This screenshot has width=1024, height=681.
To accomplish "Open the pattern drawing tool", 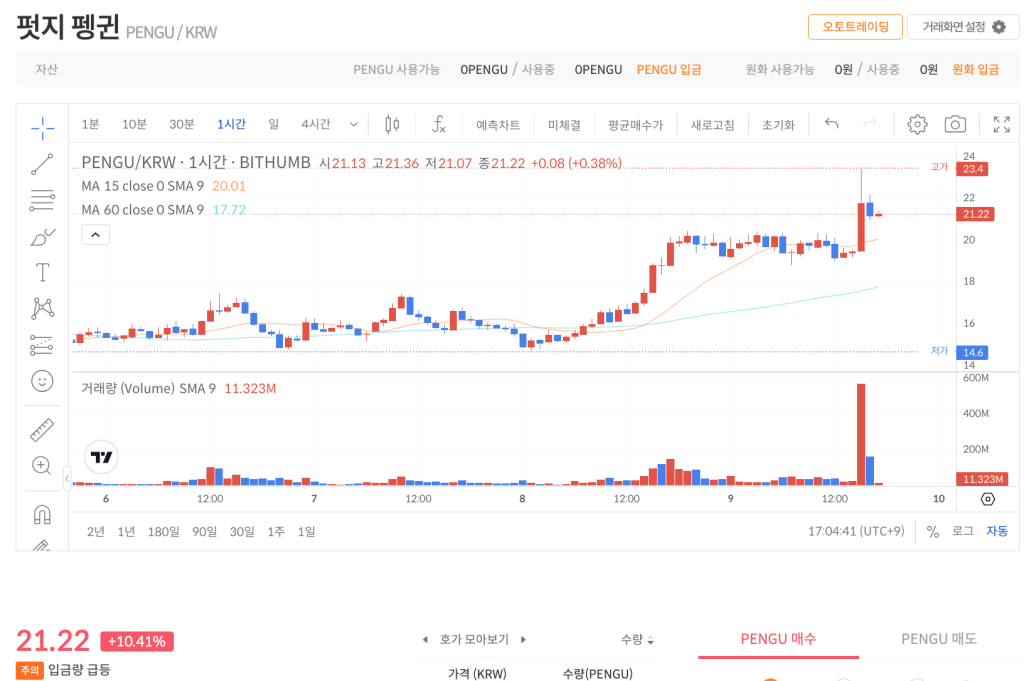I will click(42, 308).
